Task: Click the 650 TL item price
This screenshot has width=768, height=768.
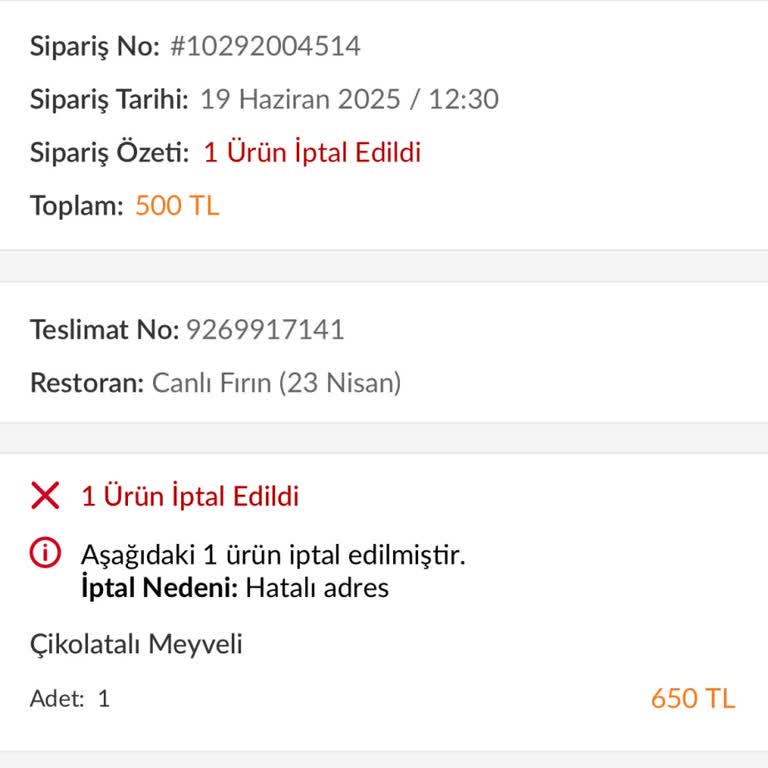Action: click(x=692, y=698)
